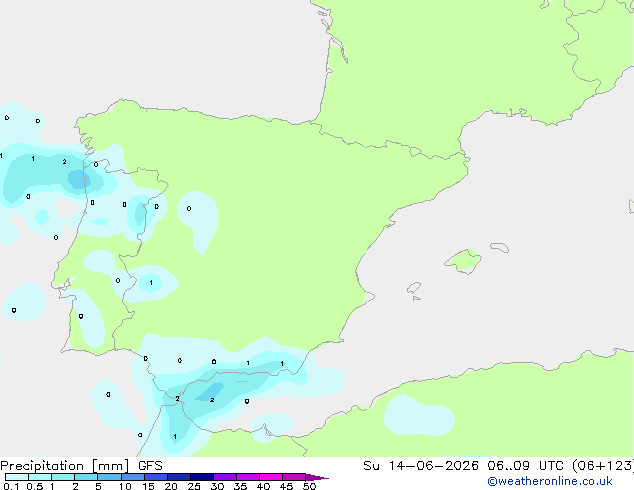Screen dimensions: 634x490
Task: Click the legend scale label '20'
Action: (x=171, y=486)
